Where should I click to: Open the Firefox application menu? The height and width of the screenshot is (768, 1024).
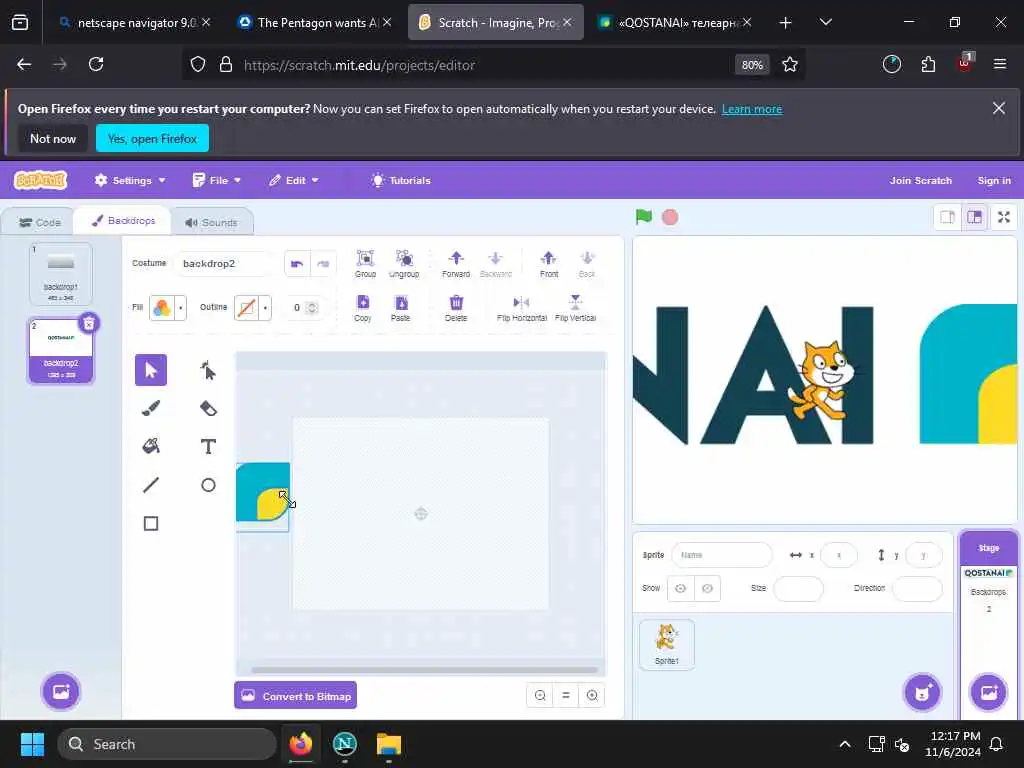[x=999, y=64]
